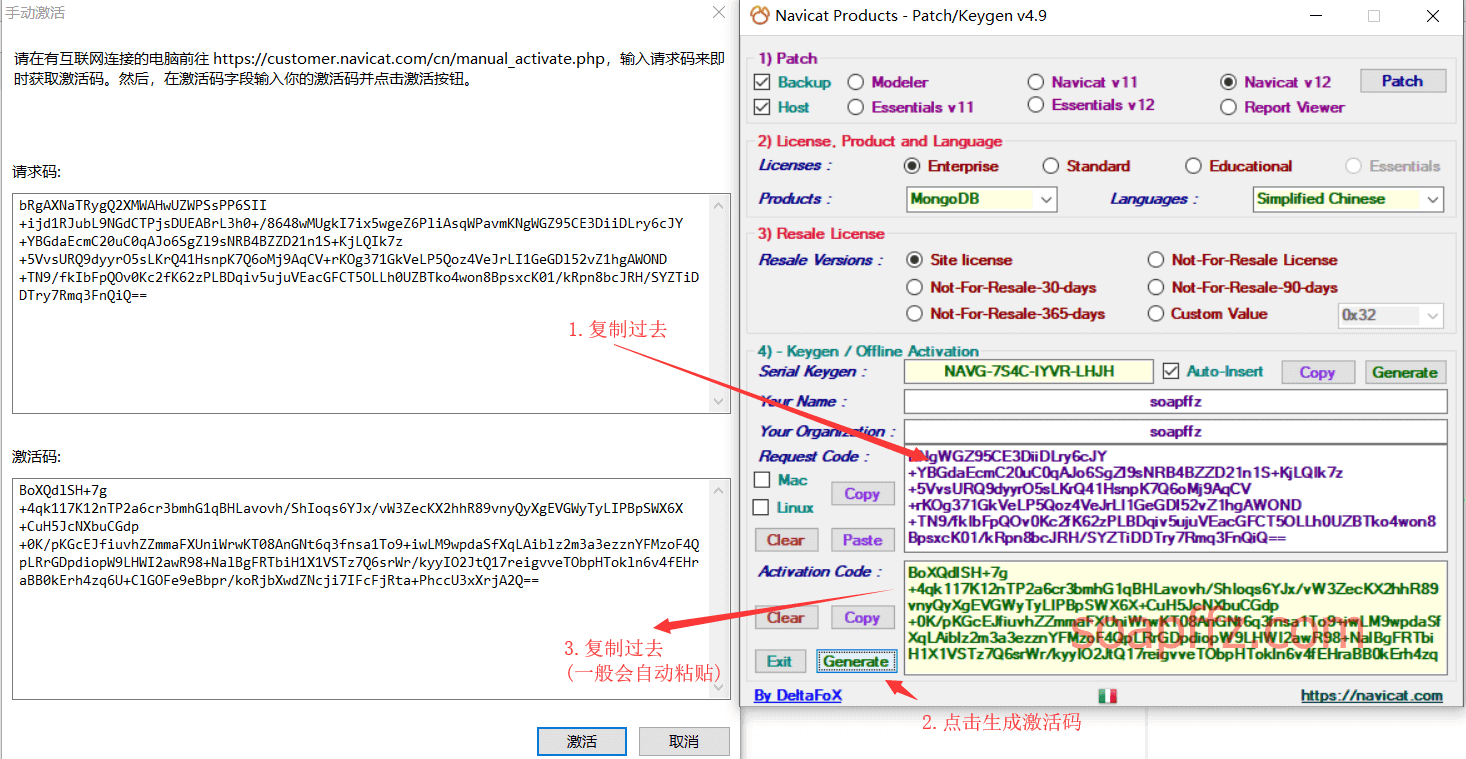This screenshot has width=1466, height=759.
Task: Select the Modeler radio button
Action: pyautogui.click(x=856, y=82)
